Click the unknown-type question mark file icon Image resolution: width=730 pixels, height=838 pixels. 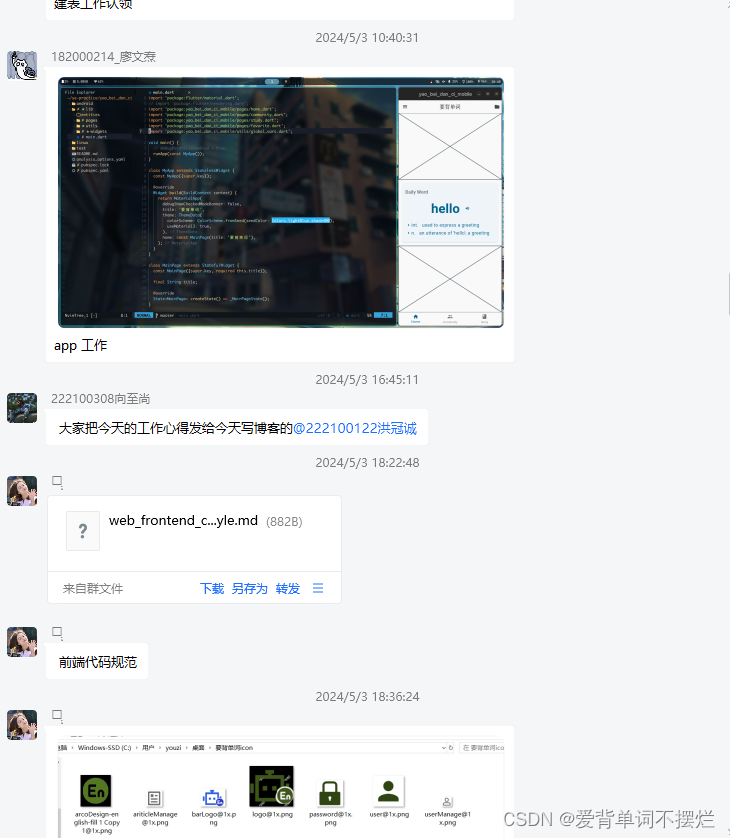pyautogui.click(x=83, y=531)
